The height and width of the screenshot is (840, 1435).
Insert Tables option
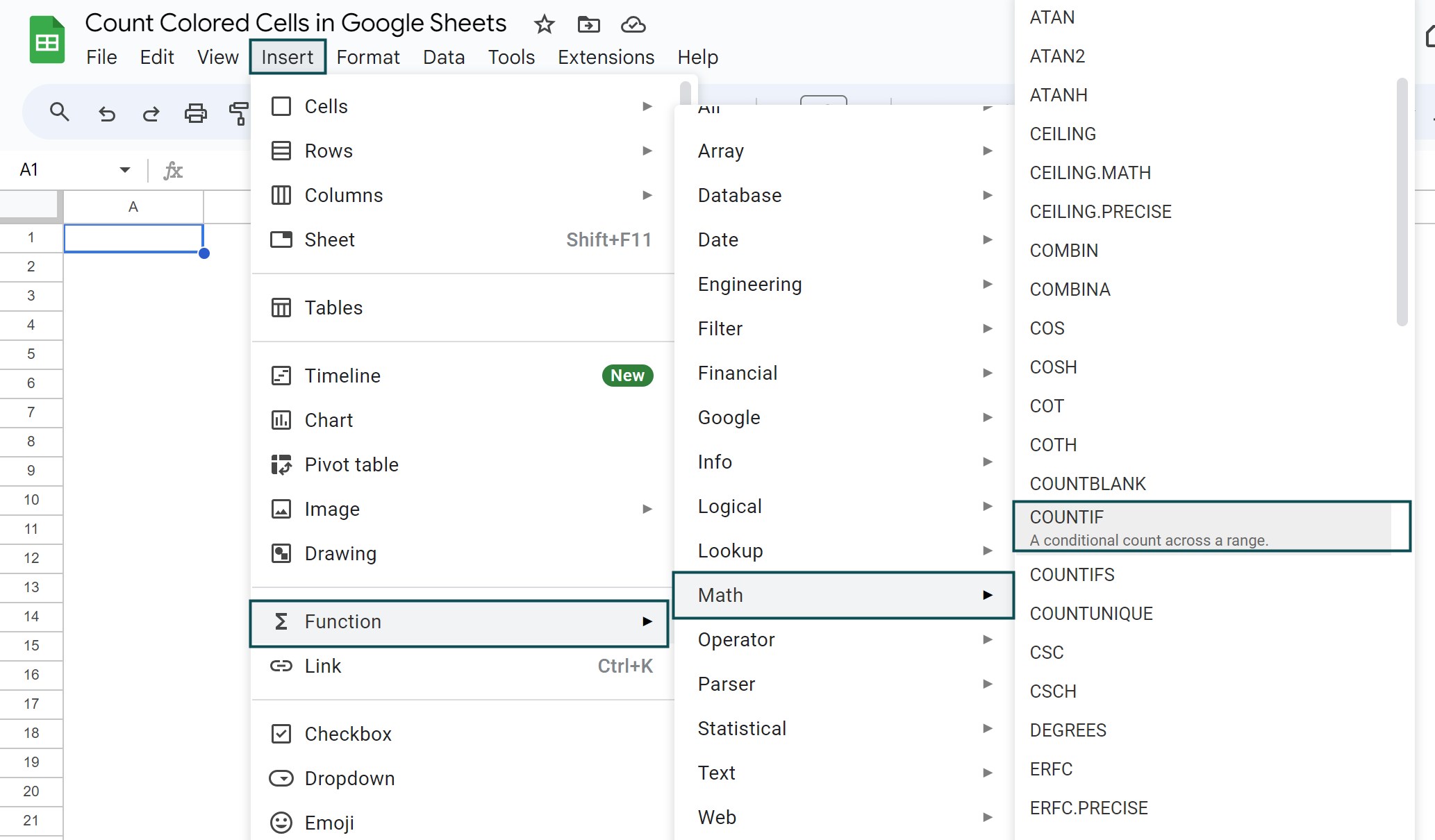[x=462, y=308]
